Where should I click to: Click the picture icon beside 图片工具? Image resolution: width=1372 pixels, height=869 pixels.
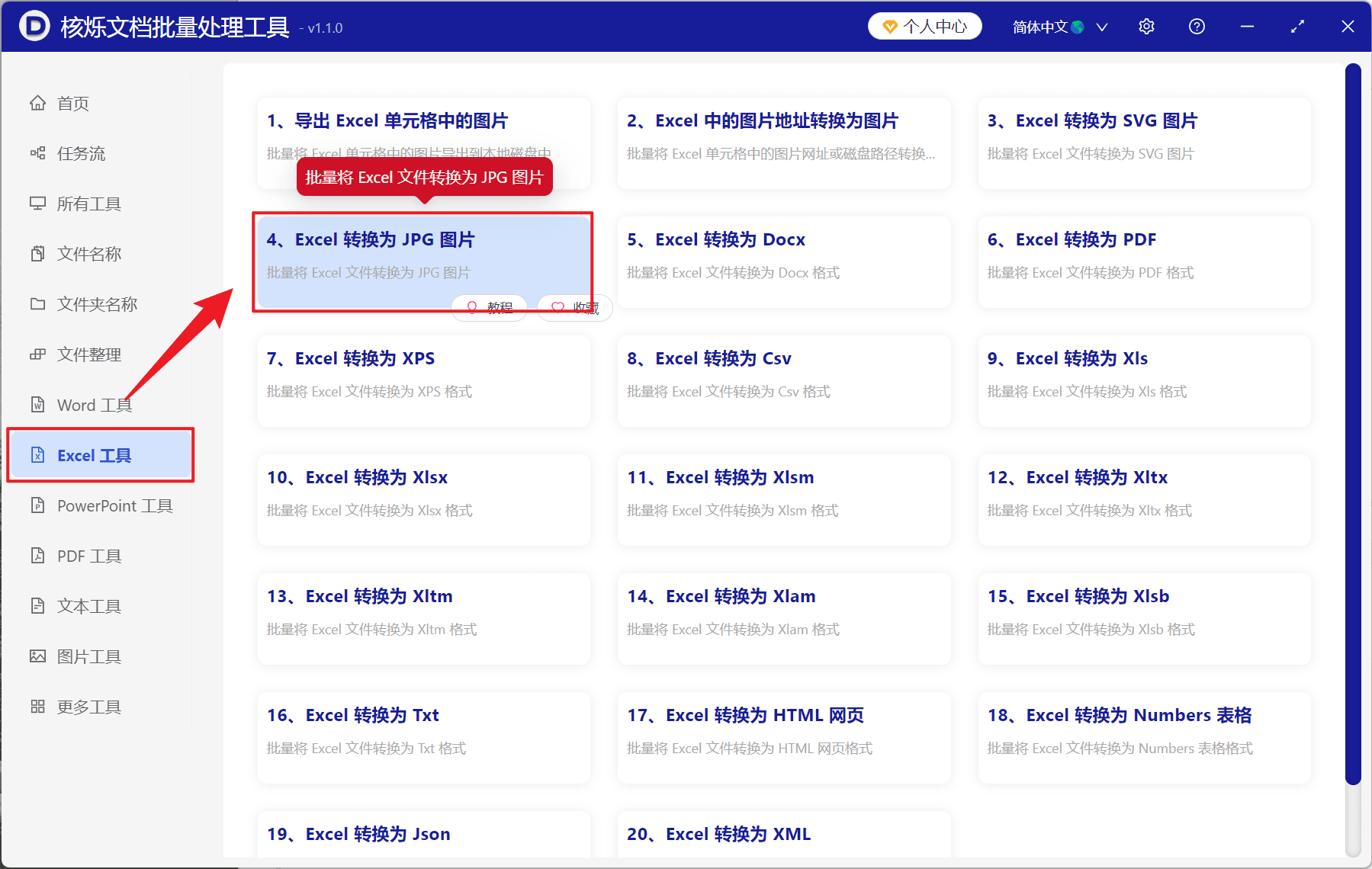37,656
